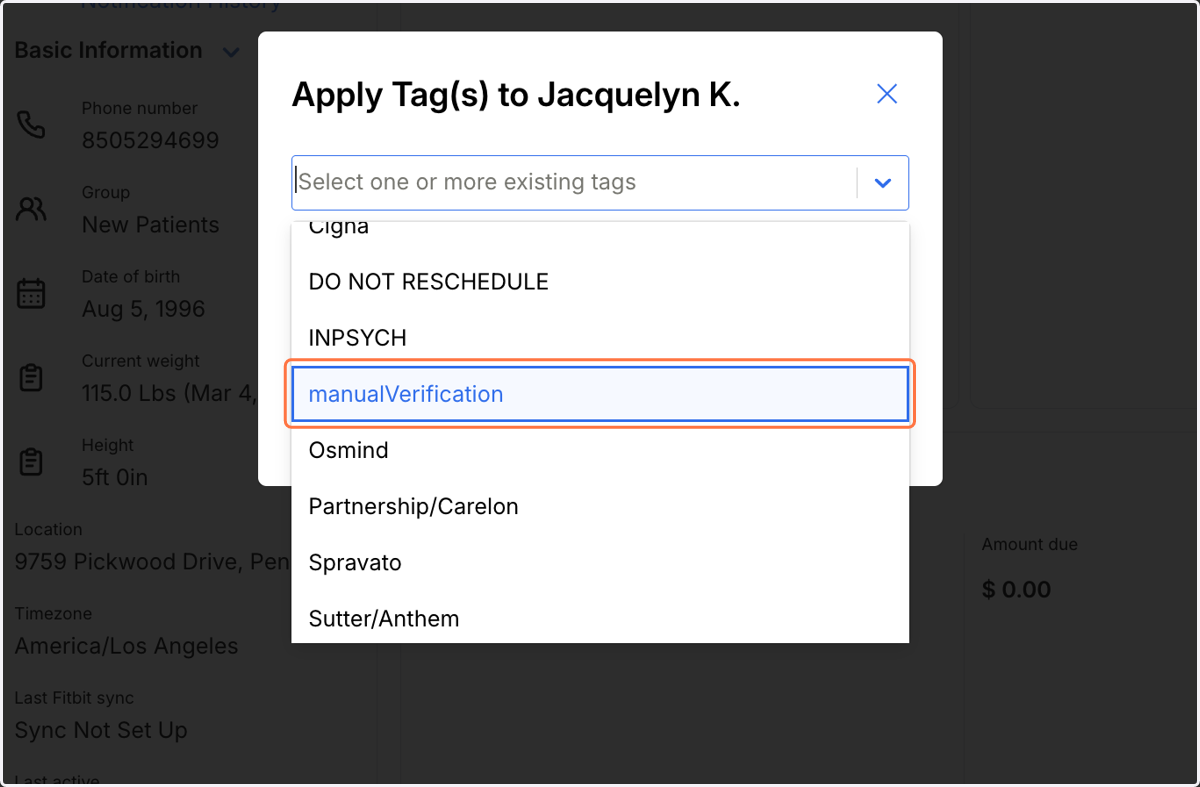Click the clipboard icon beside Height
The height and width of the screenshot is (787, 1200).
(31, 462)
